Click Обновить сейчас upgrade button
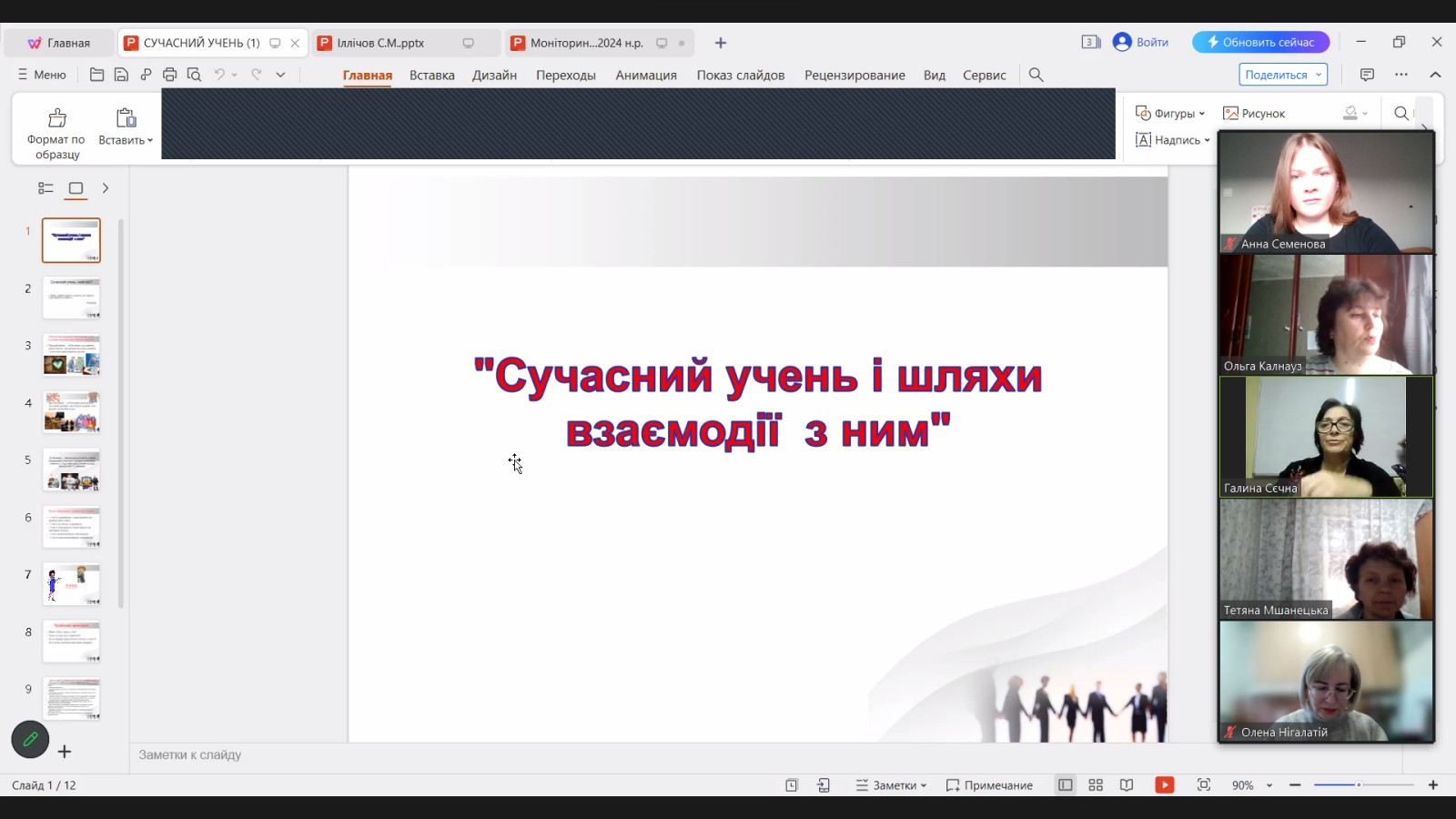1456x819 pixels. point(1260,42)
